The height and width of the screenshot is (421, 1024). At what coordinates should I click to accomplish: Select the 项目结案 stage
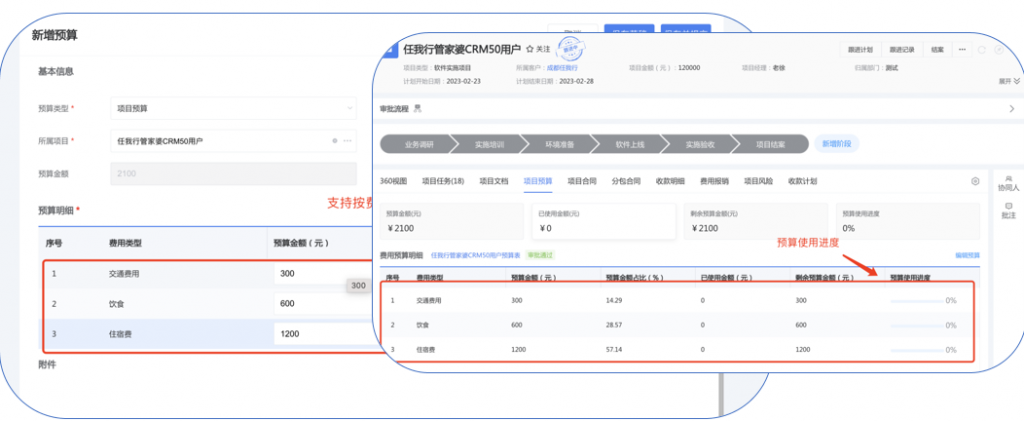pyautogui.click(x=771, y=144)
